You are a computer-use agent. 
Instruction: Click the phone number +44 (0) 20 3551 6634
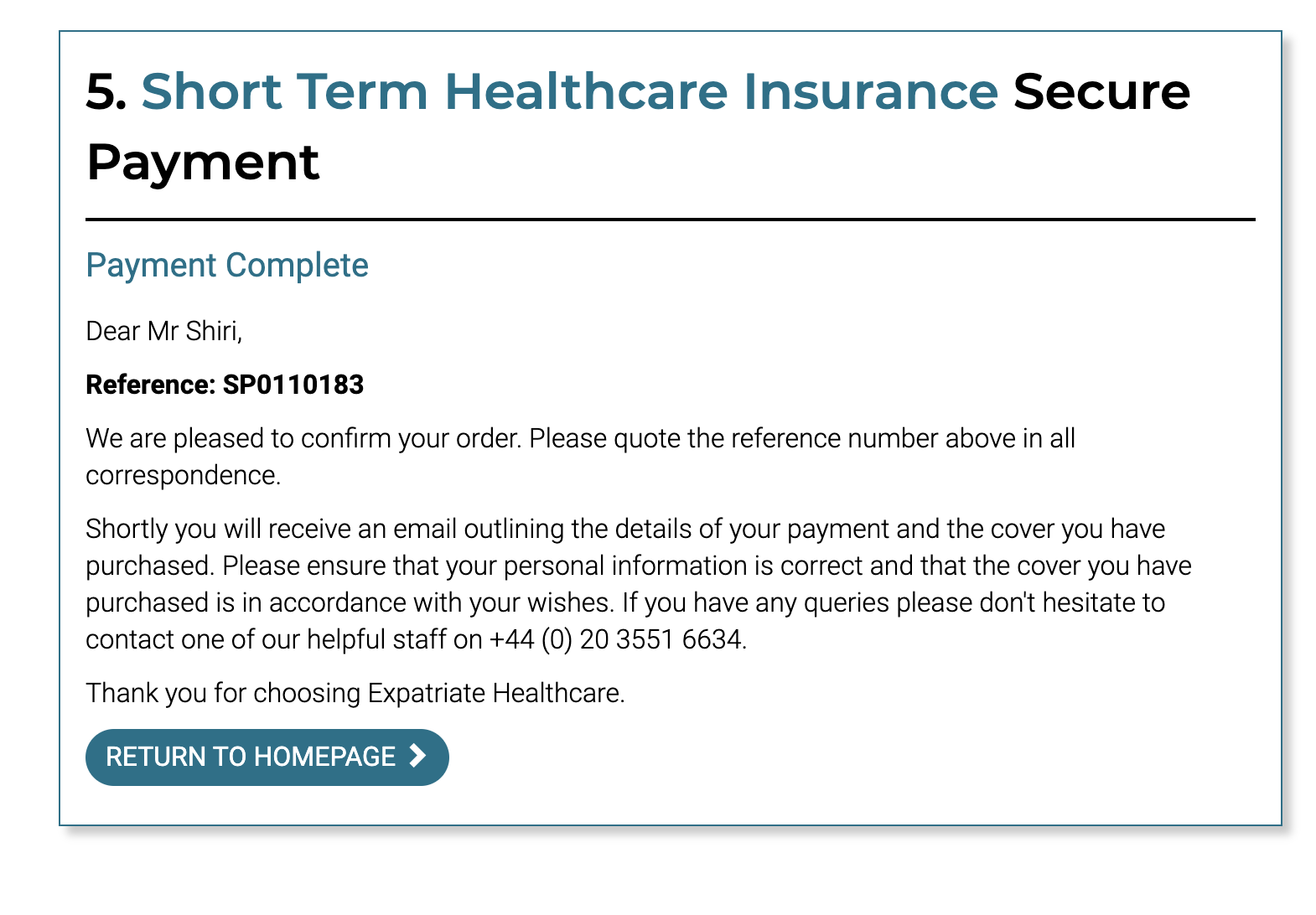(x=618, y=639)
